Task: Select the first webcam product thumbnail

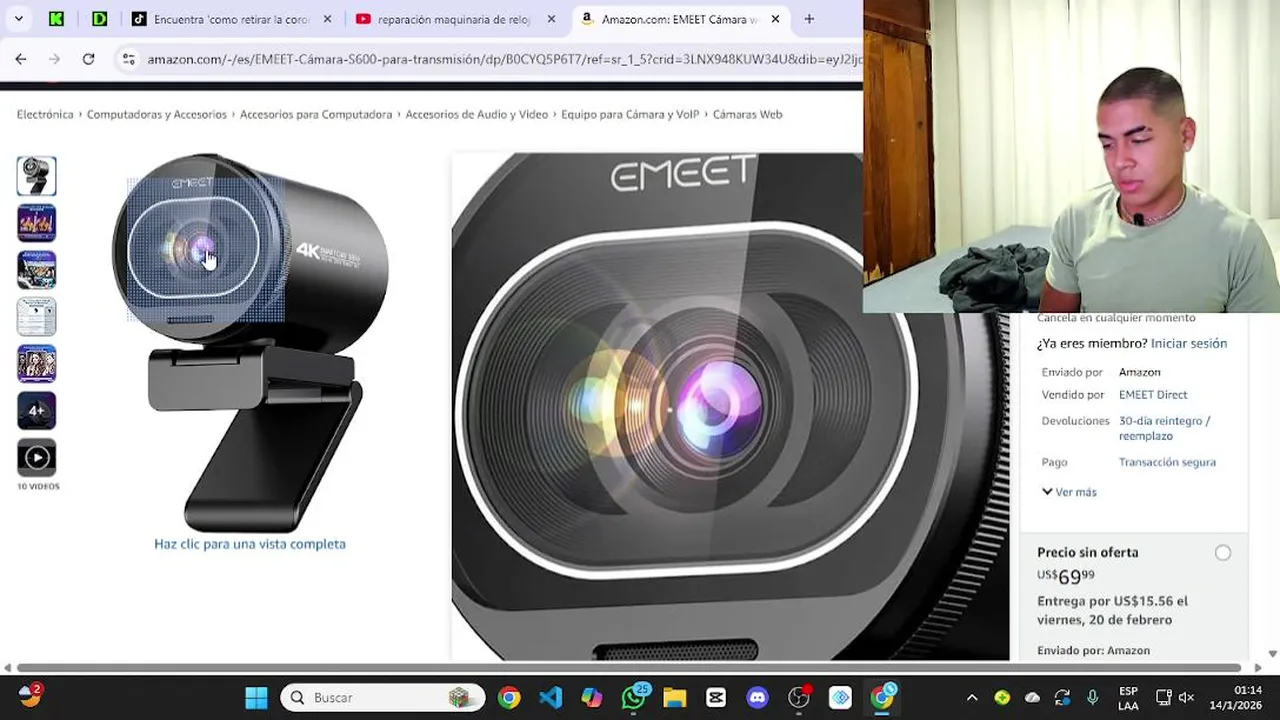Action: pos(37,176)
